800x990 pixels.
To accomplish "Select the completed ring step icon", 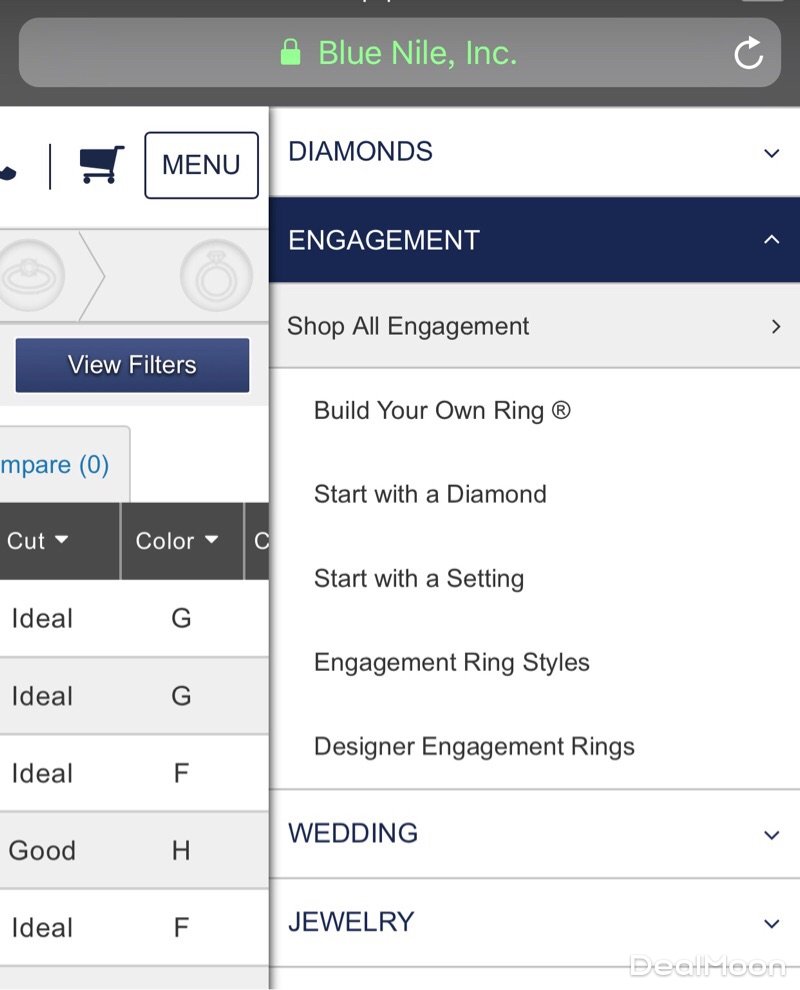I will 215,275.
